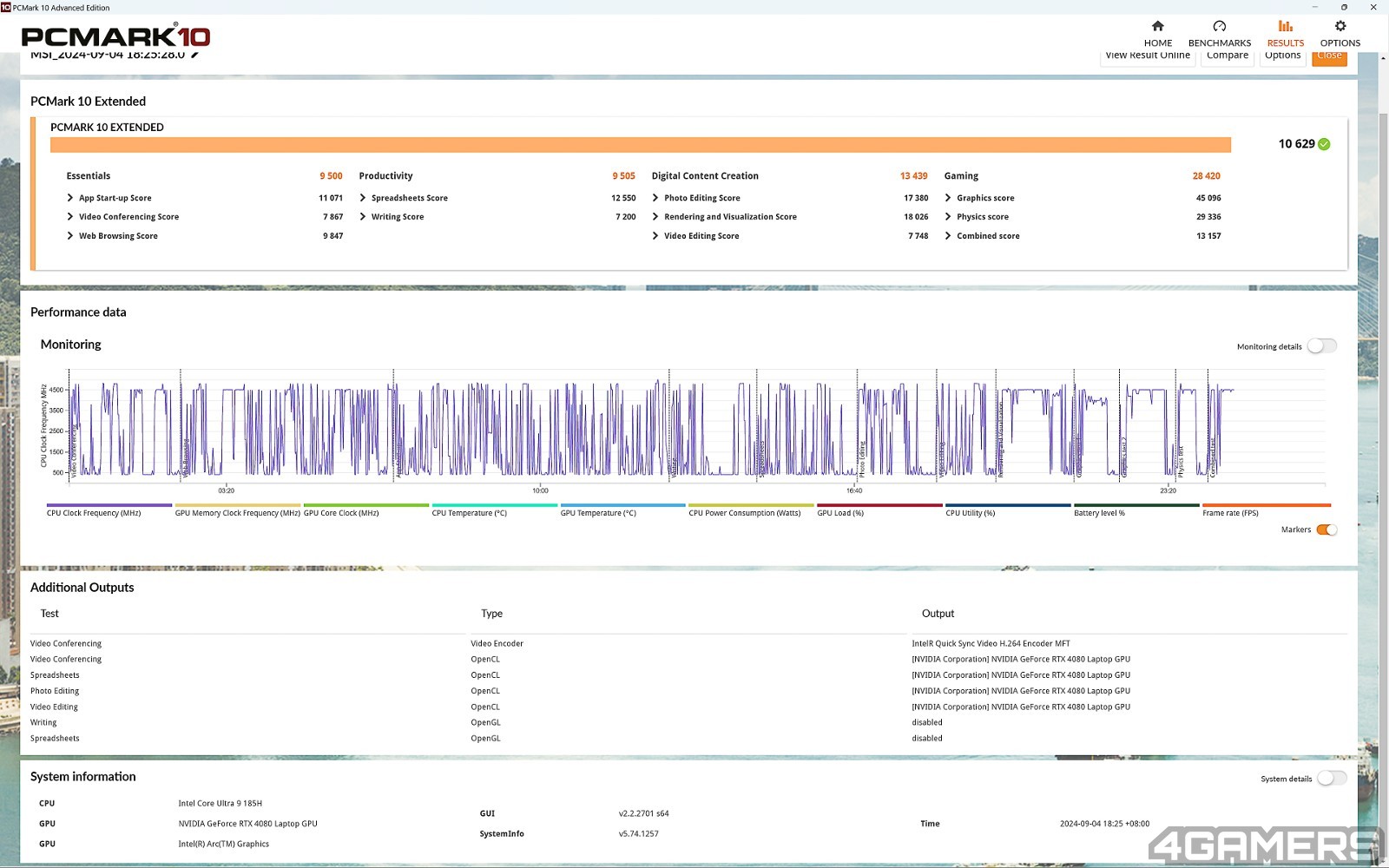Click the GUI version v2.2.2701 s64

pyautogui.click(x=643, y=814)
